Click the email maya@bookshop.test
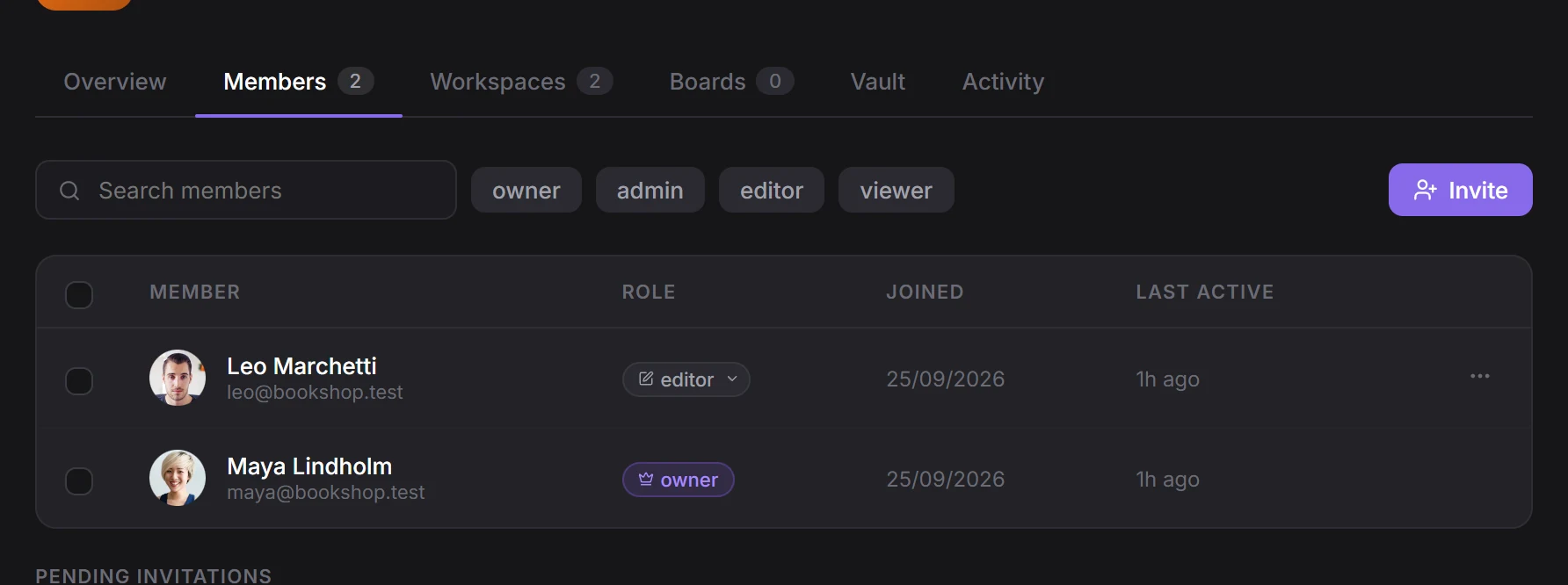 (326, 493)
